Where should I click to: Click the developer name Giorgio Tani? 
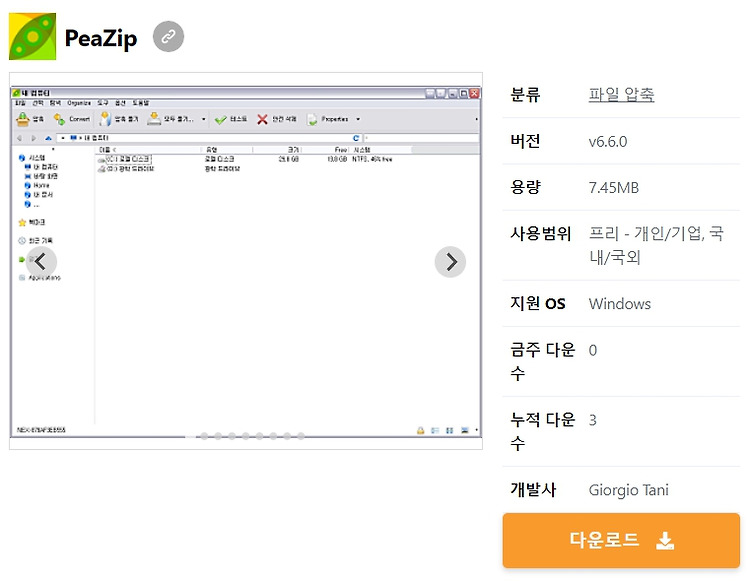point(629,490)
